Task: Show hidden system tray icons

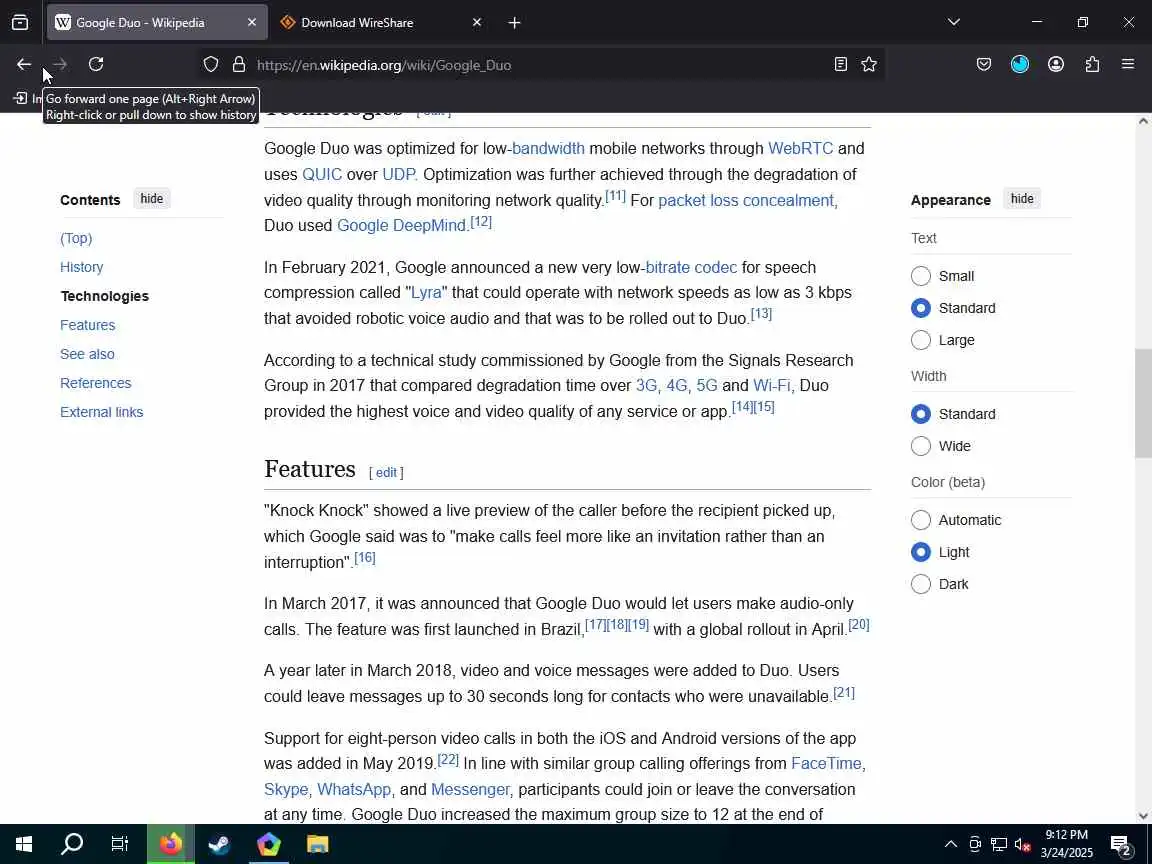Action: pyautogui.click(x=951, y=844)
